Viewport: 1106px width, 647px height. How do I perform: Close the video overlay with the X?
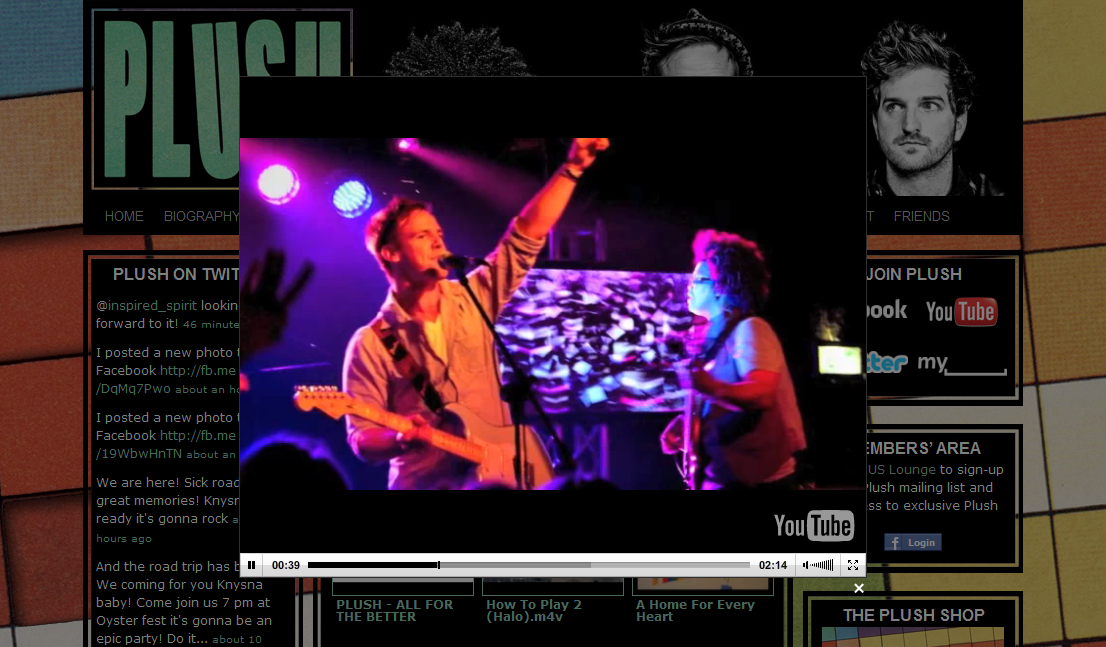click(x=858, y=588)
